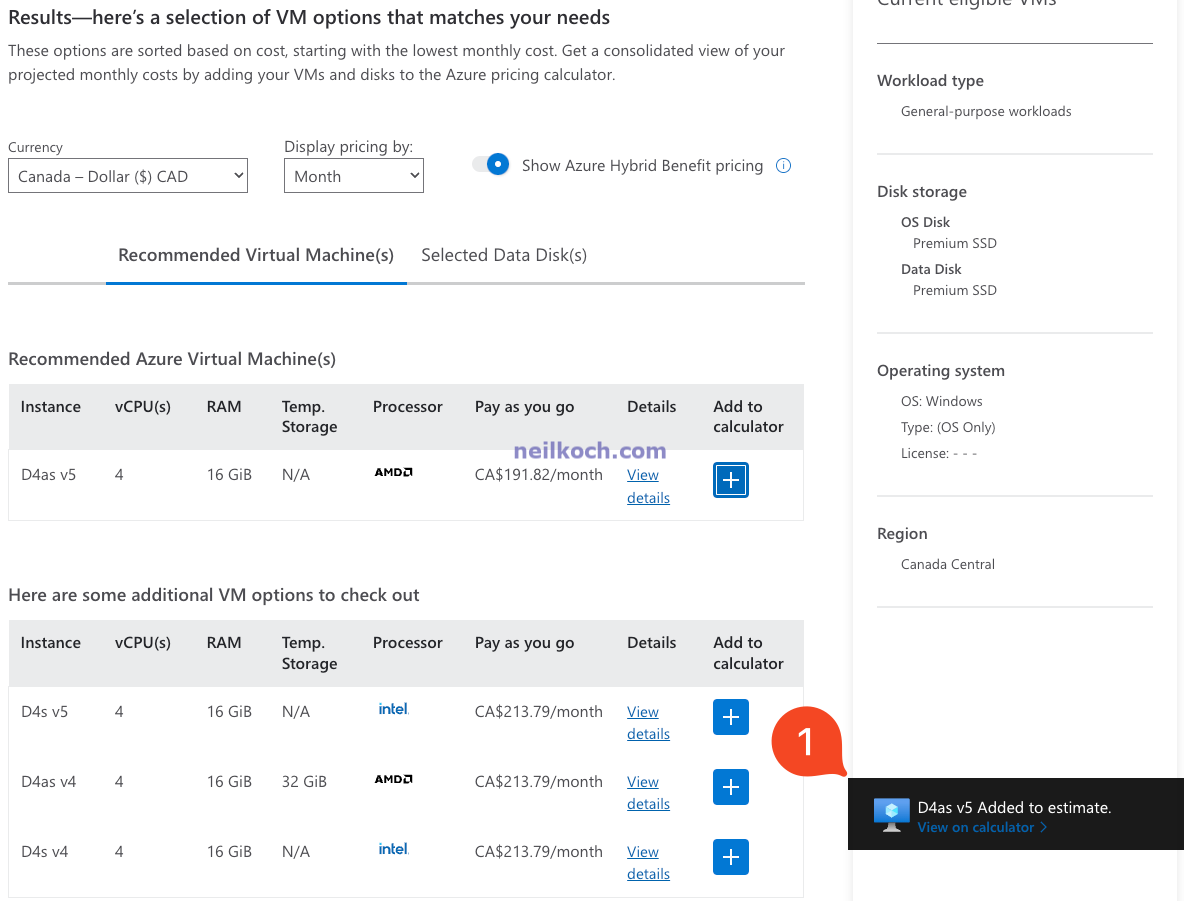Click the License entry in sidebar
The height and width of the screenshot is (901, 1184).
coord(939,453)
